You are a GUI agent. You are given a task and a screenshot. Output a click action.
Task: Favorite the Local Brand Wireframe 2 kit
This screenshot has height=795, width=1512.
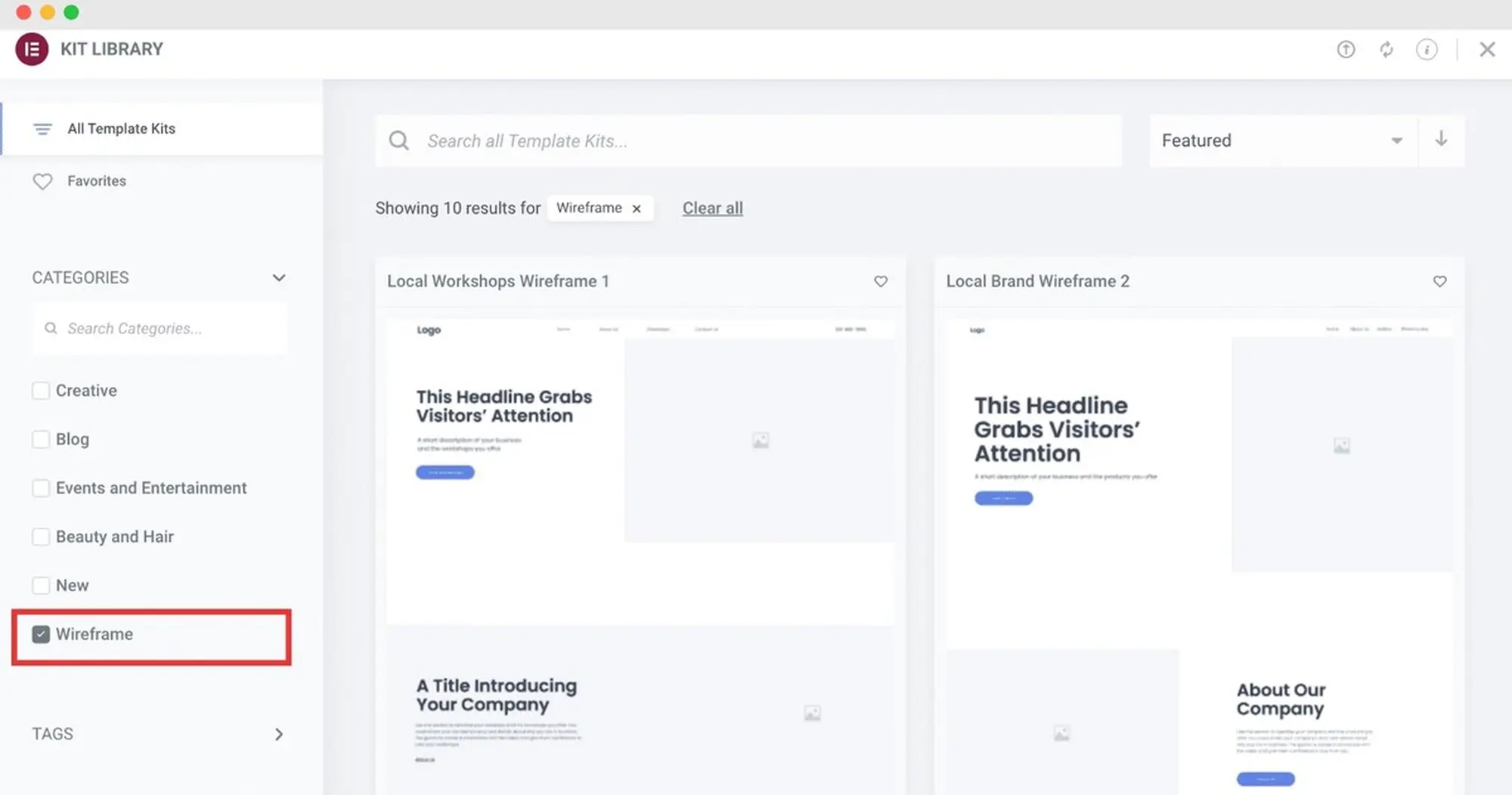pos(1439,282)
